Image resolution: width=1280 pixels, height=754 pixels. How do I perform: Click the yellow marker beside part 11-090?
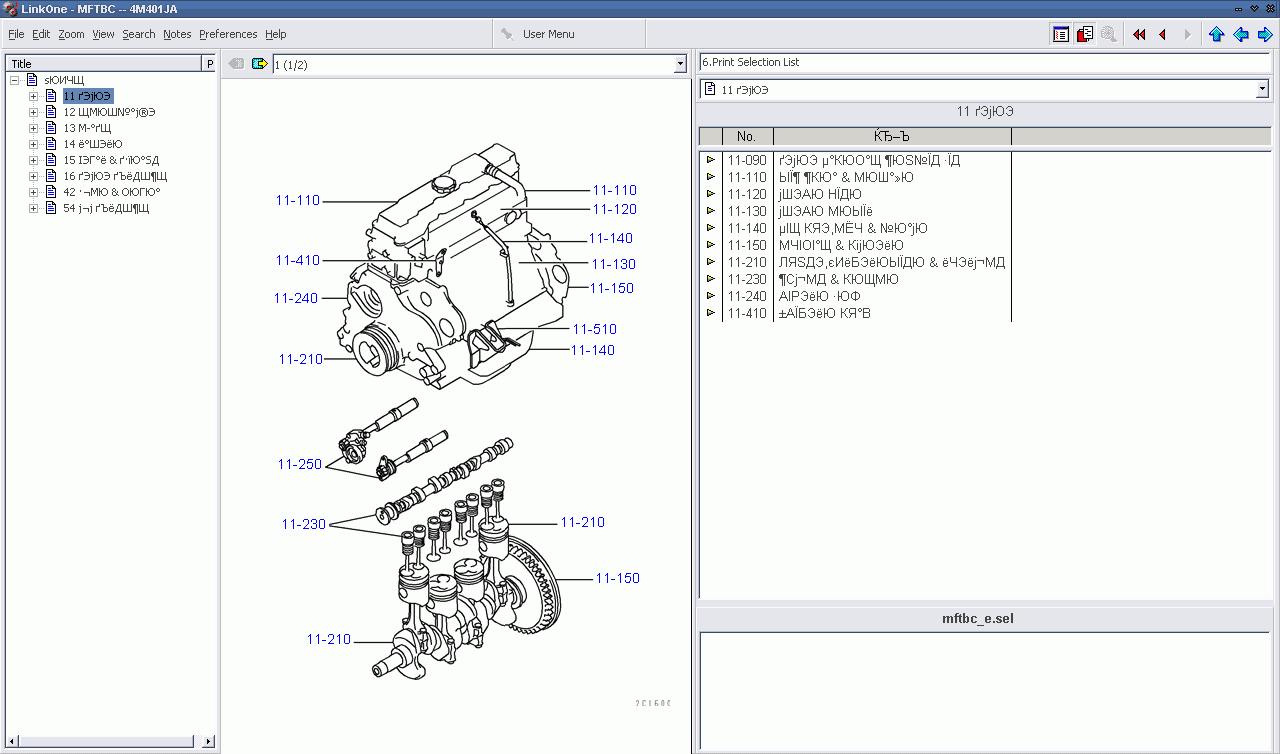coord(711,160)
